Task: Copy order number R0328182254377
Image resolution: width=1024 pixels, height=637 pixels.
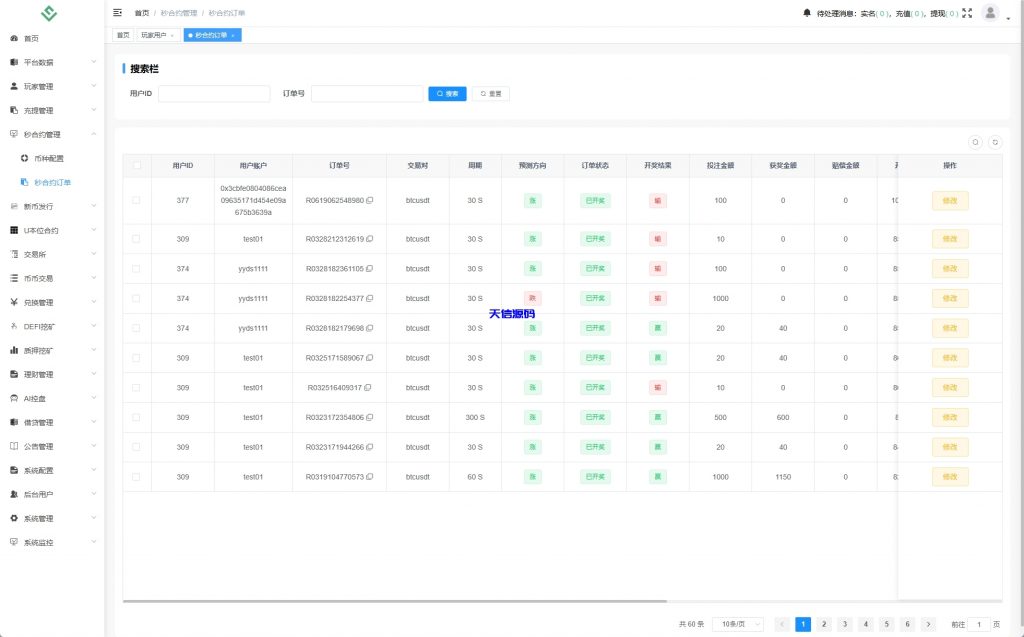Action: click(370, 299)
